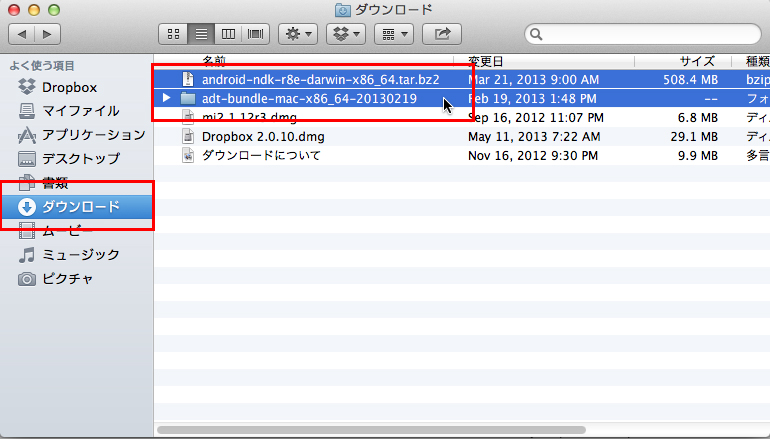Click date May 11, 2013 7:22 AM
This screenshot has height=439, width=770.
534,137
